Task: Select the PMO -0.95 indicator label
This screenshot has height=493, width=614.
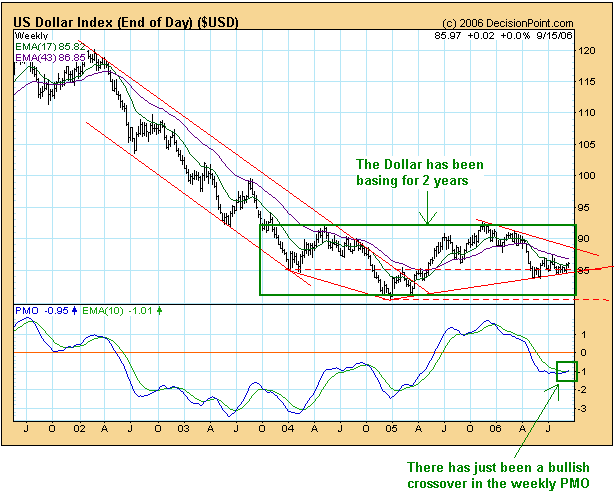Action: coord(46,311)
